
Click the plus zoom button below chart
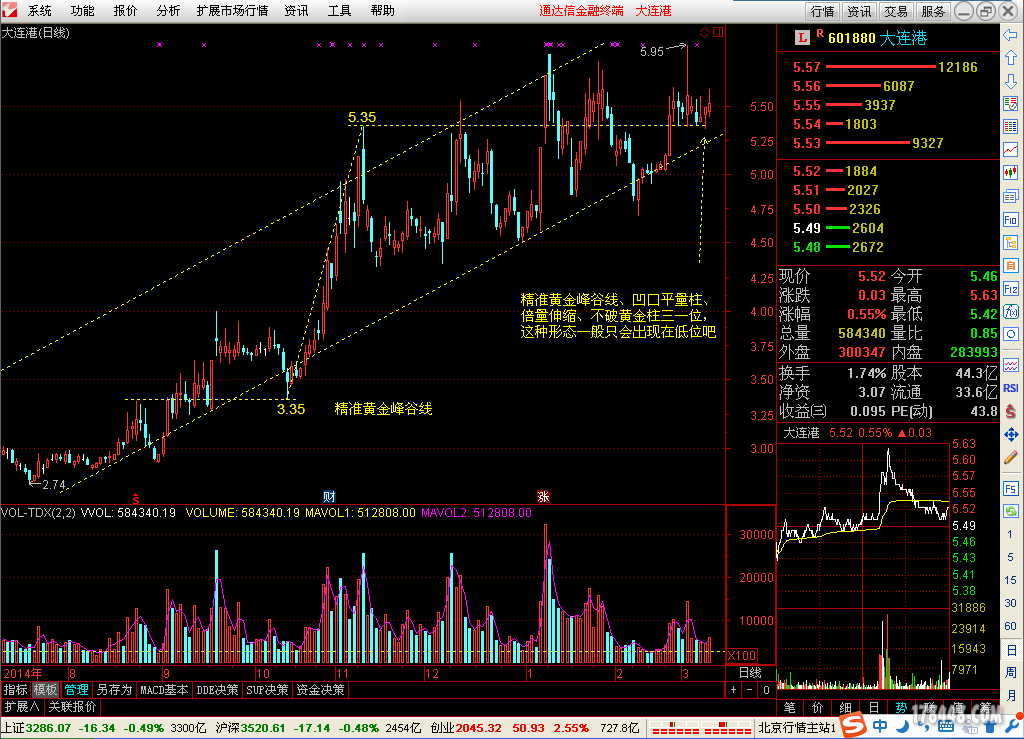pos(733,689)
